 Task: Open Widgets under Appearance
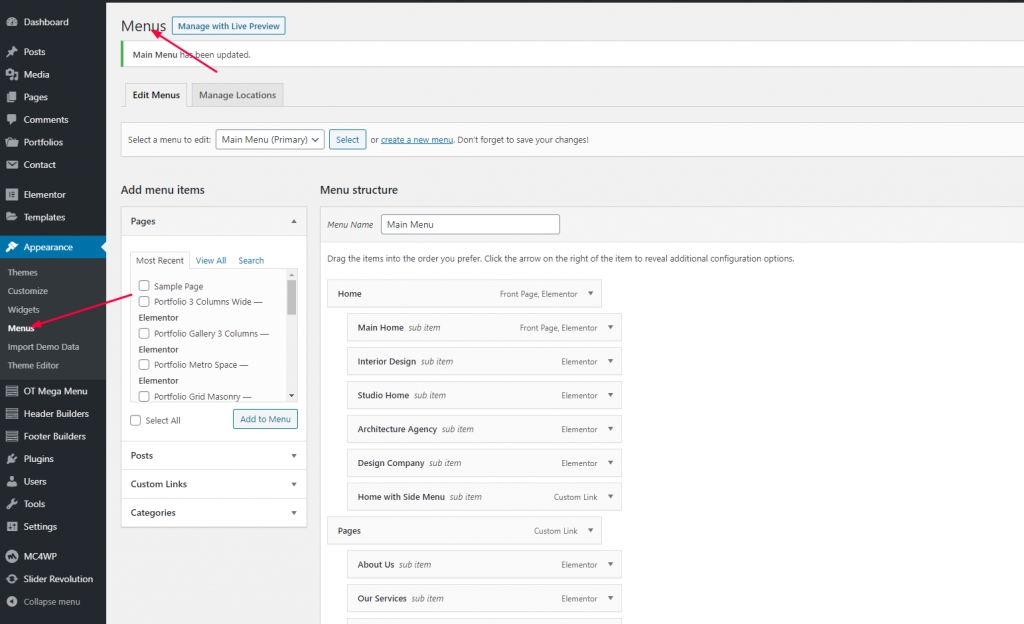click(24, 310)
